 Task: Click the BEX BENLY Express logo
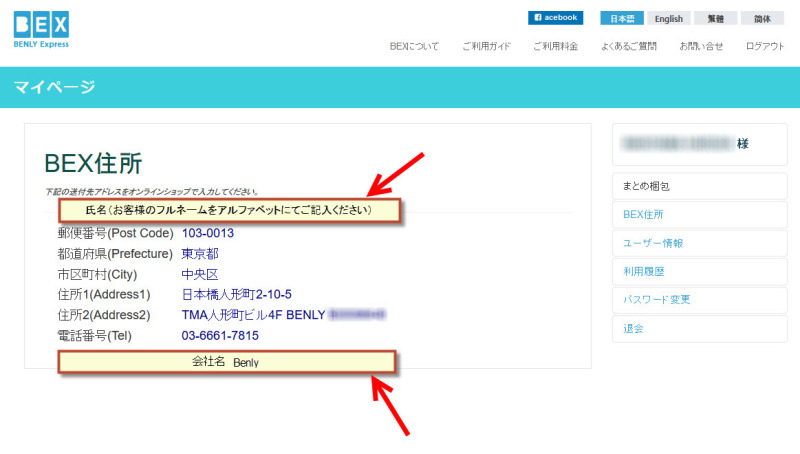coord(41,30)
